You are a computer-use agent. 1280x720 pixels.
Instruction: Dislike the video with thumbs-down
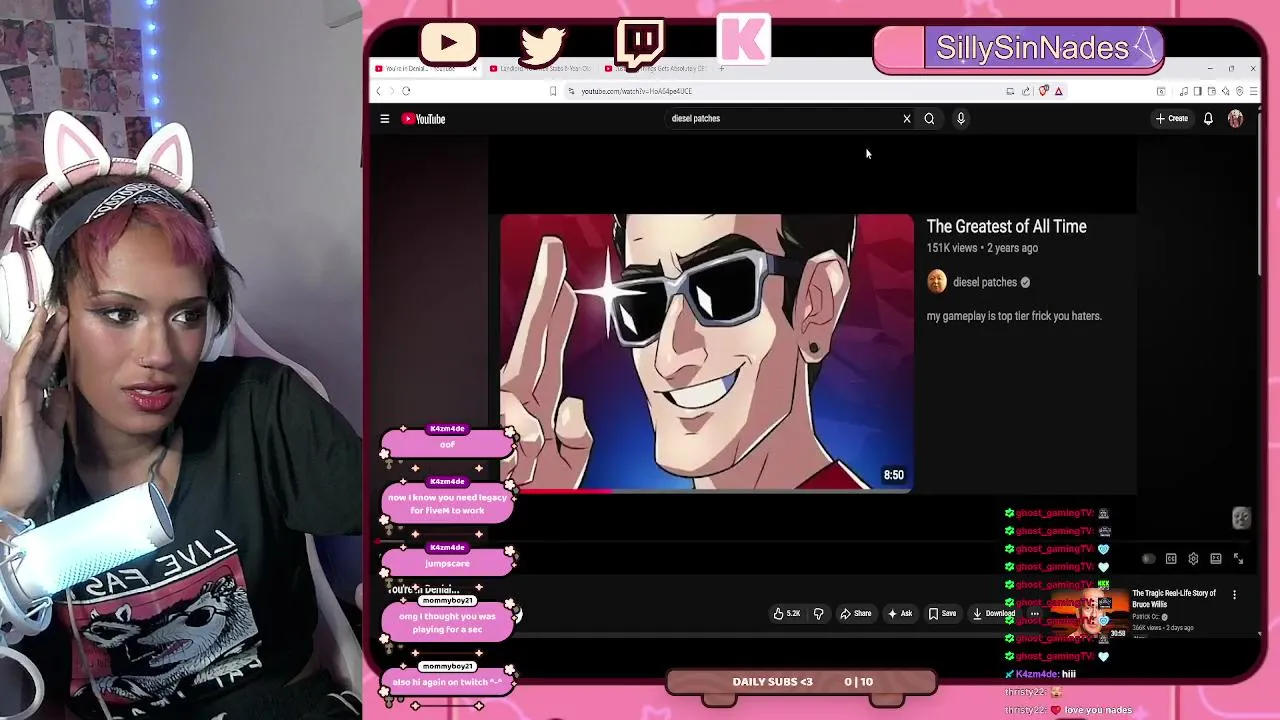pyautogui.click(x=818, y=614)
